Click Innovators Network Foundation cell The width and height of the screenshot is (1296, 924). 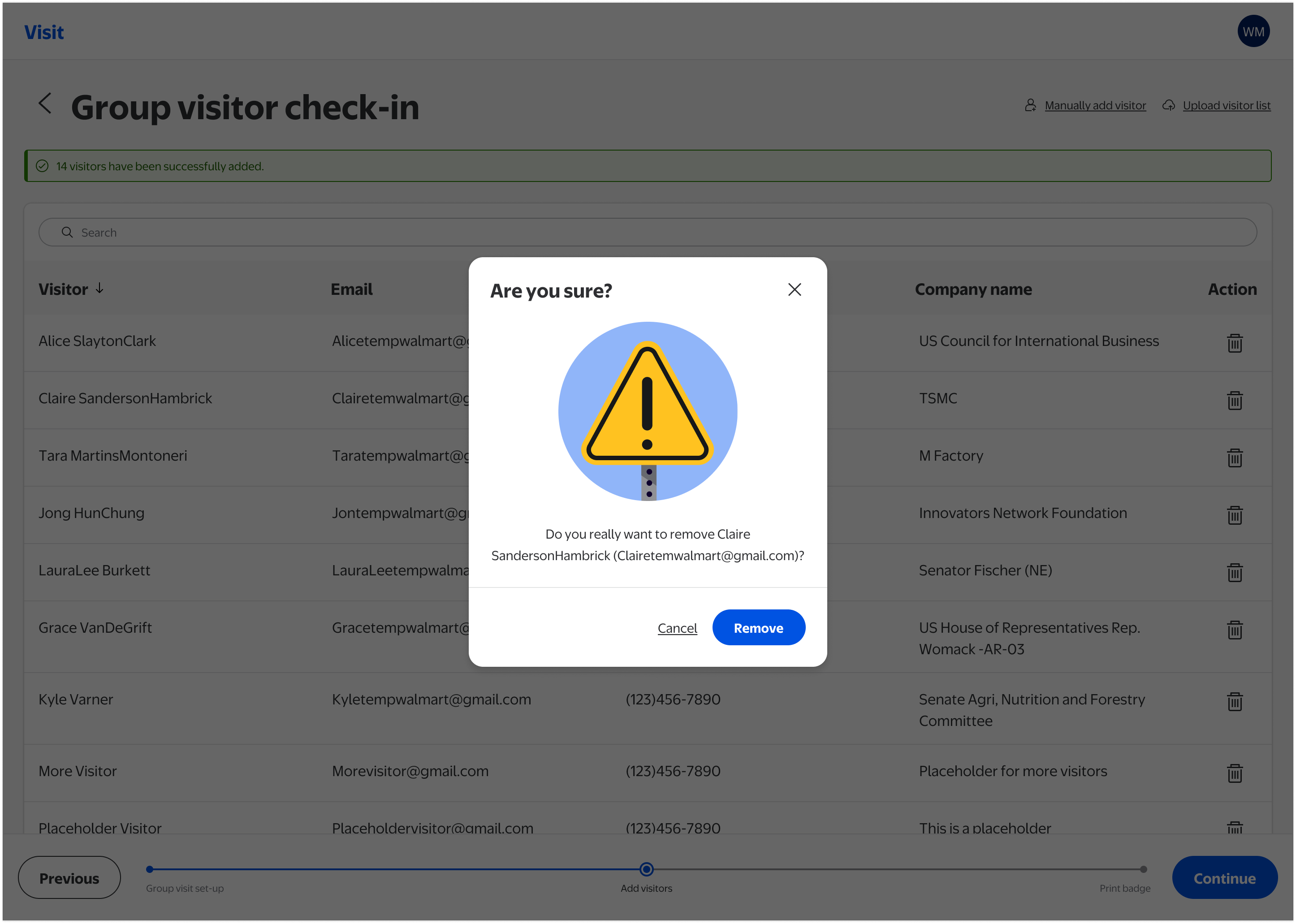(1022, 513)
